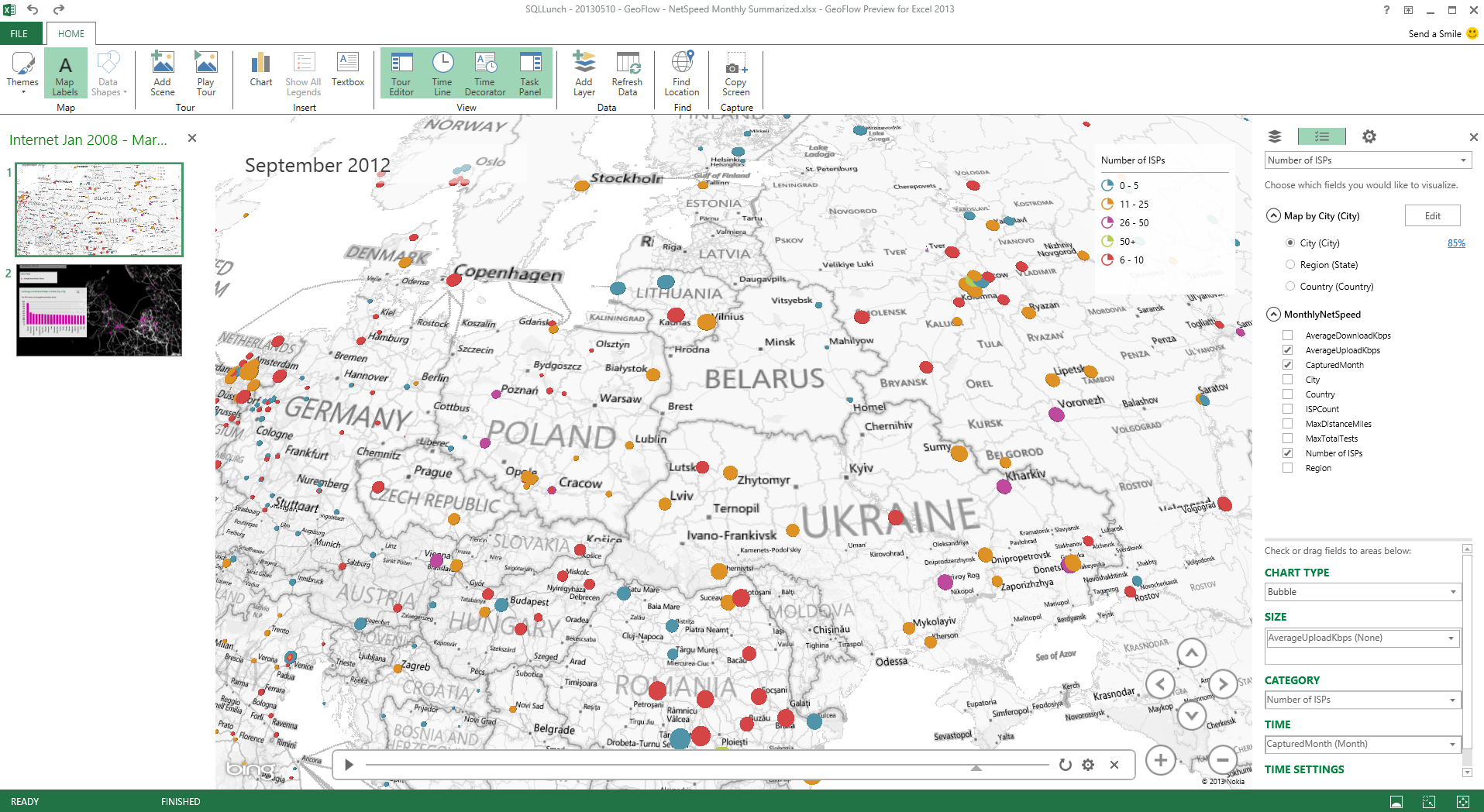Toggle Map Labels on the map
Image resolution: width=1484 pixels, height=812 pixels.
pos(65,74)
